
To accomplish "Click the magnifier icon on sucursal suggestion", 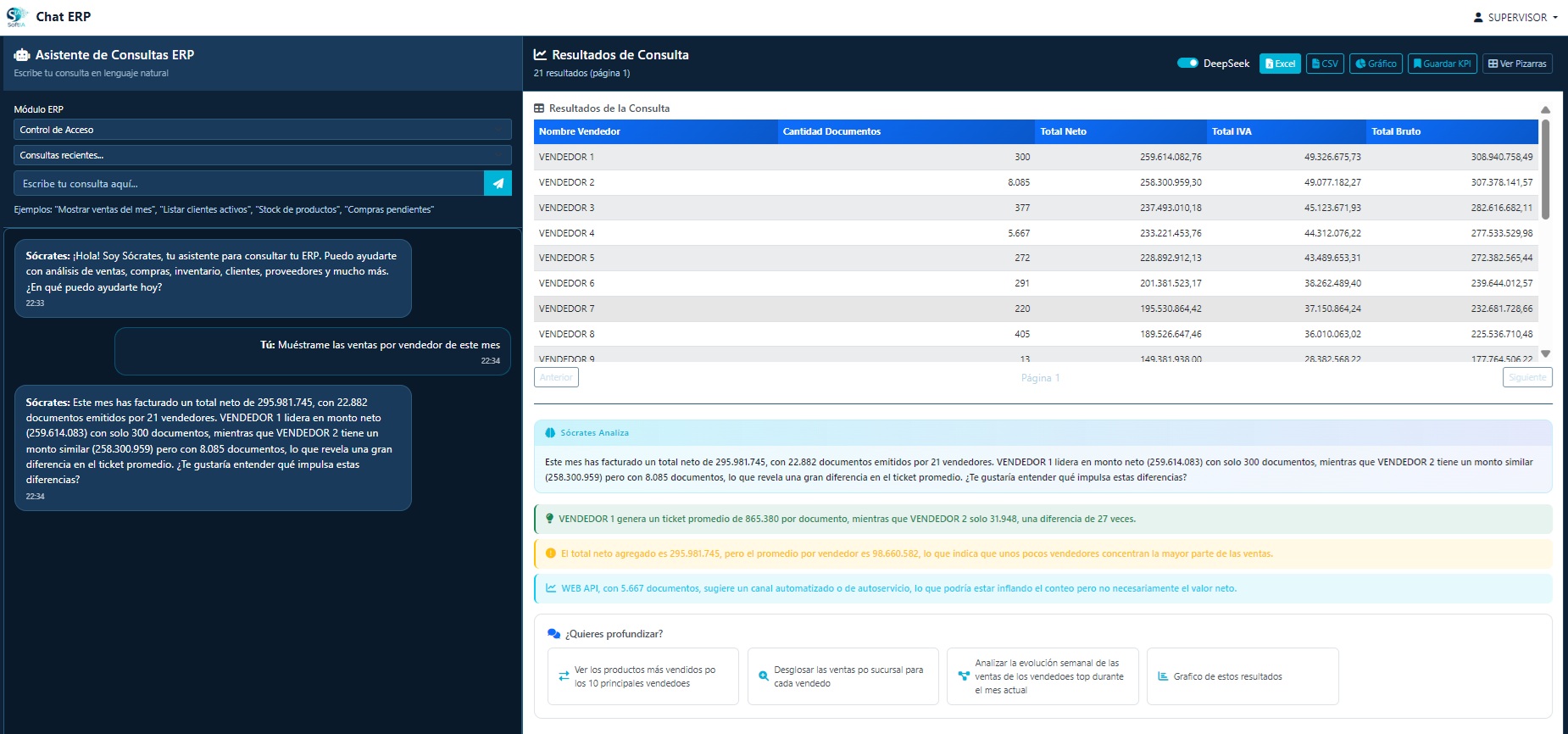I will coord(764,676).
